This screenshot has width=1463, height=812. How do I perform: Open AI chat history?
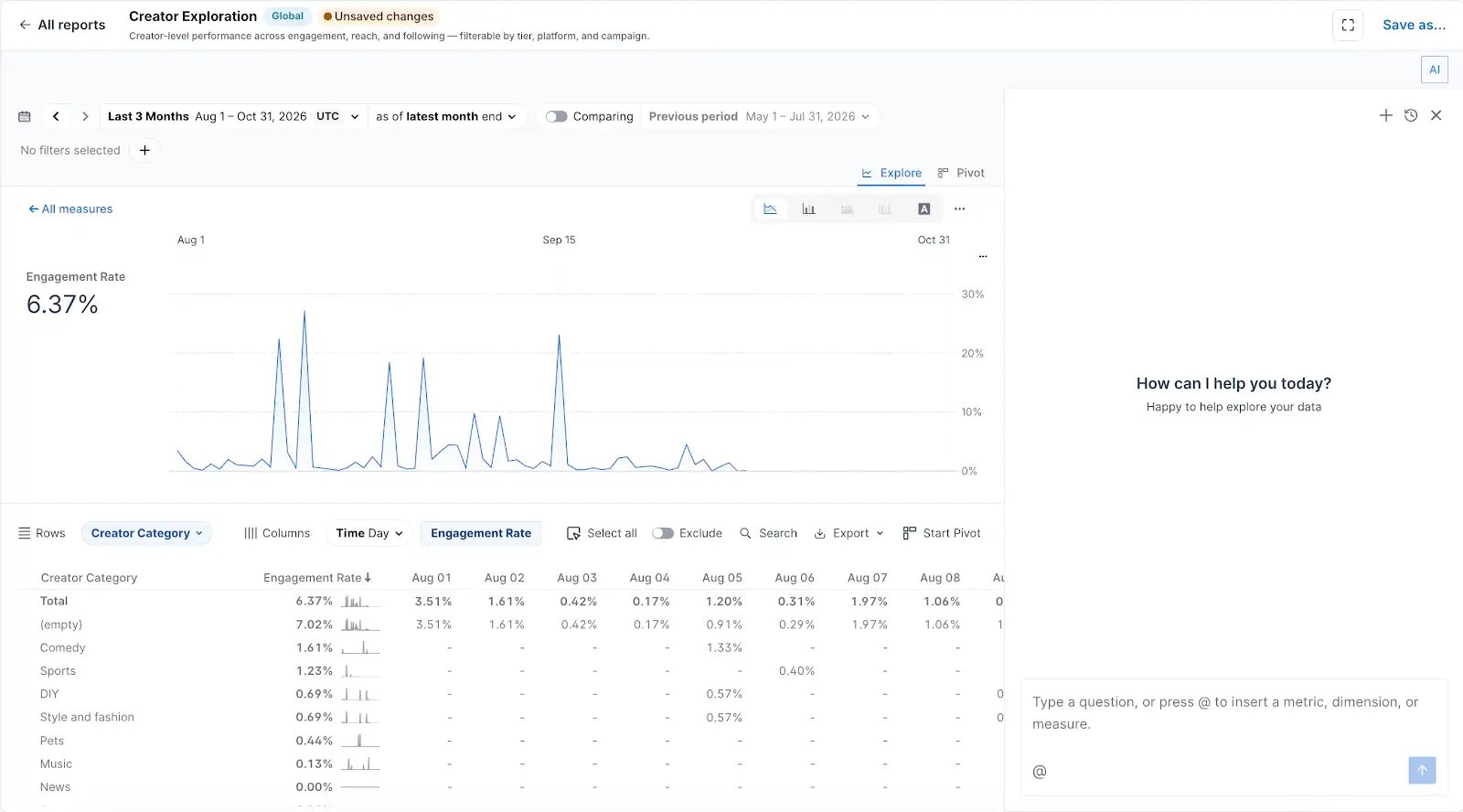(1411, 115)
